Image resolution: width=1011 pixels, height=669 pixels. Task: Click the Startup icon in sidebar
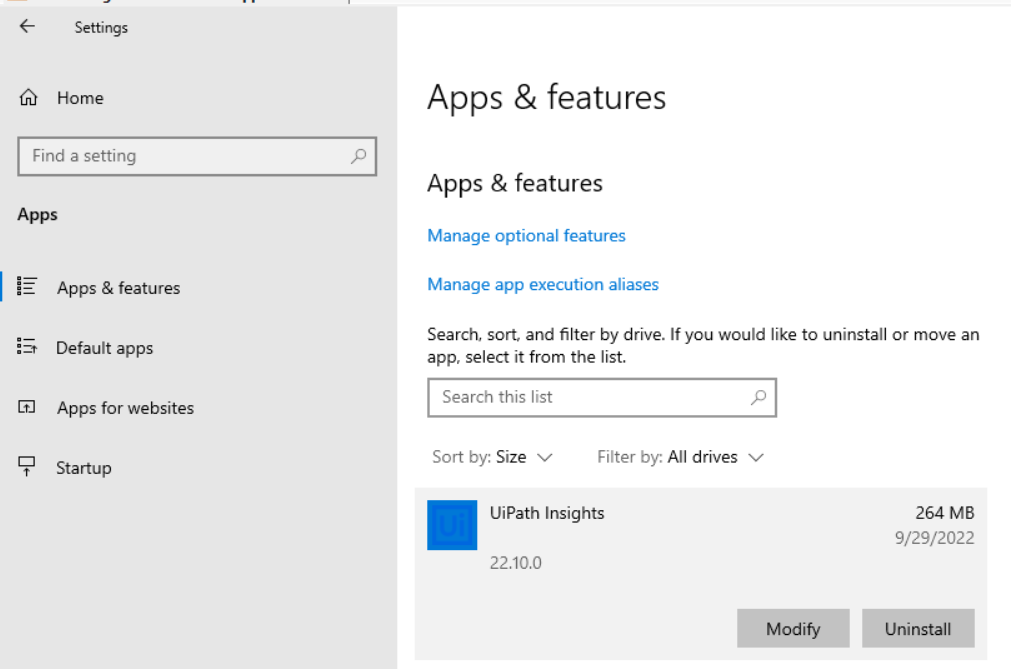pyautogui.click(x=27, y=467)
